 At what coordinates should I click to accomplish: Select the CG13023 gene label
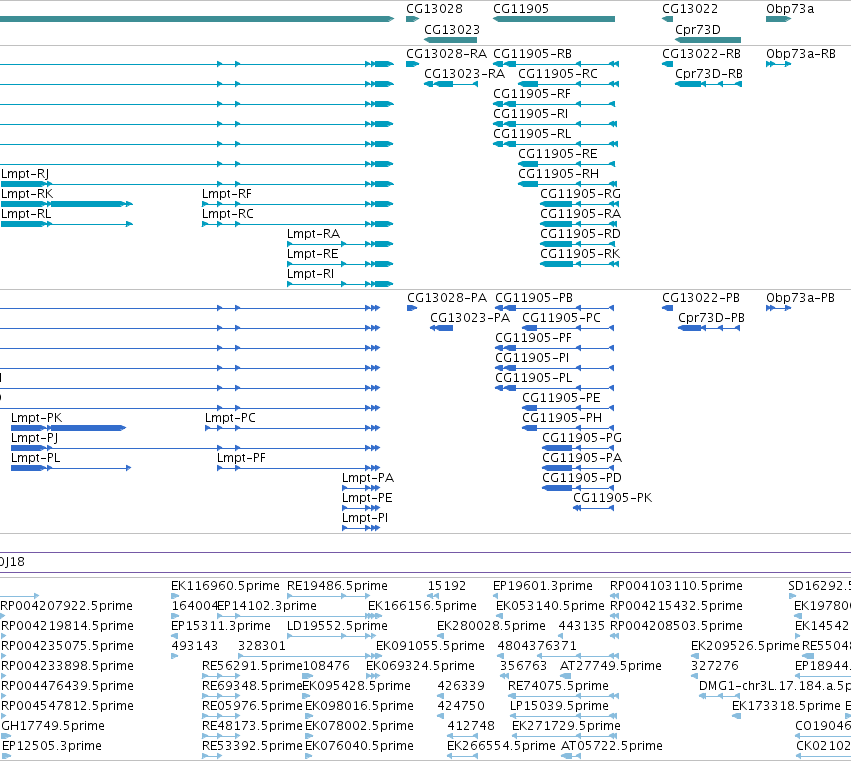pyautogui.click(x=452, y=29)
